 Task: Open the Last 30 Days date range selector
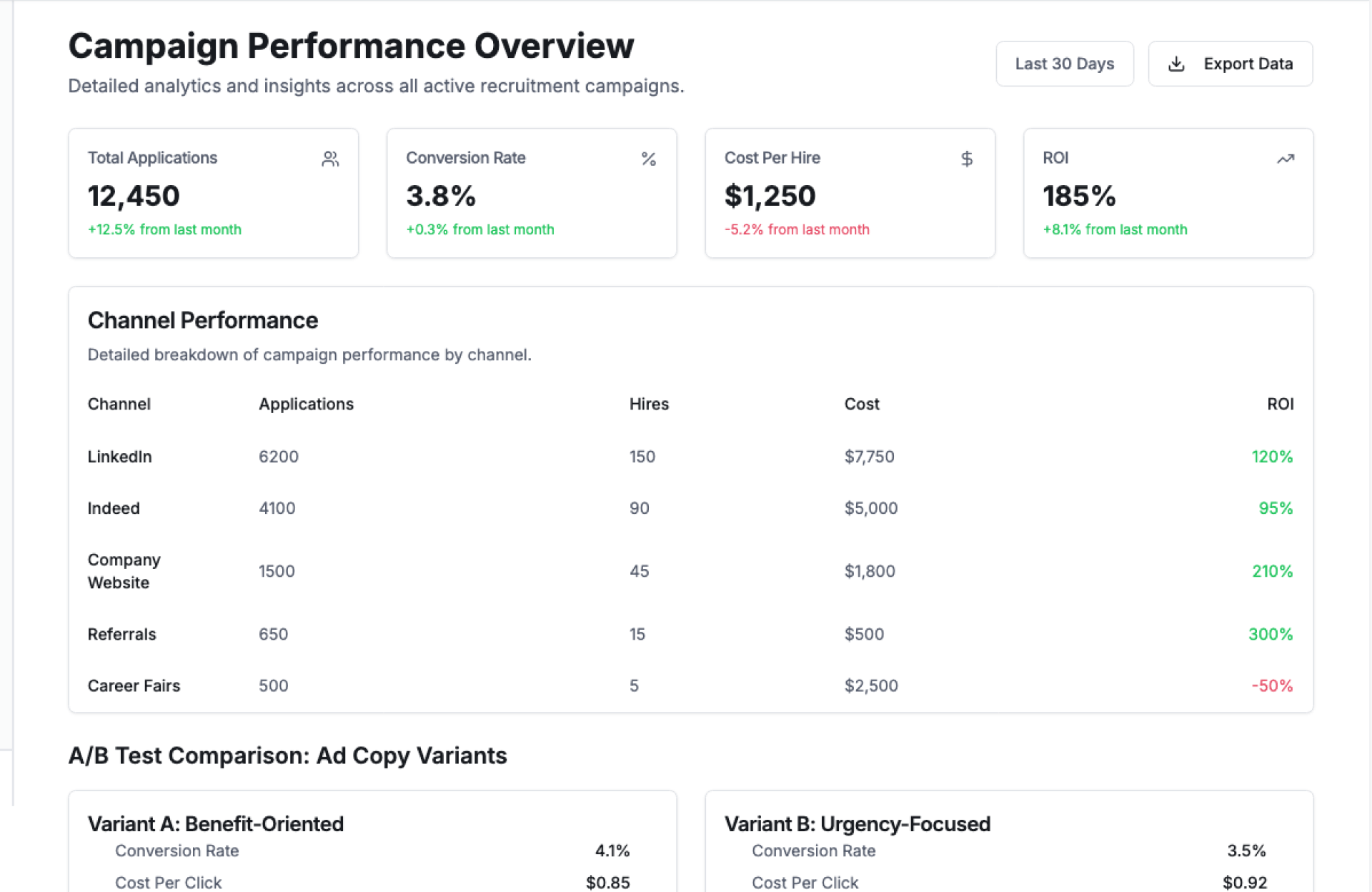tap(1064, 64)
